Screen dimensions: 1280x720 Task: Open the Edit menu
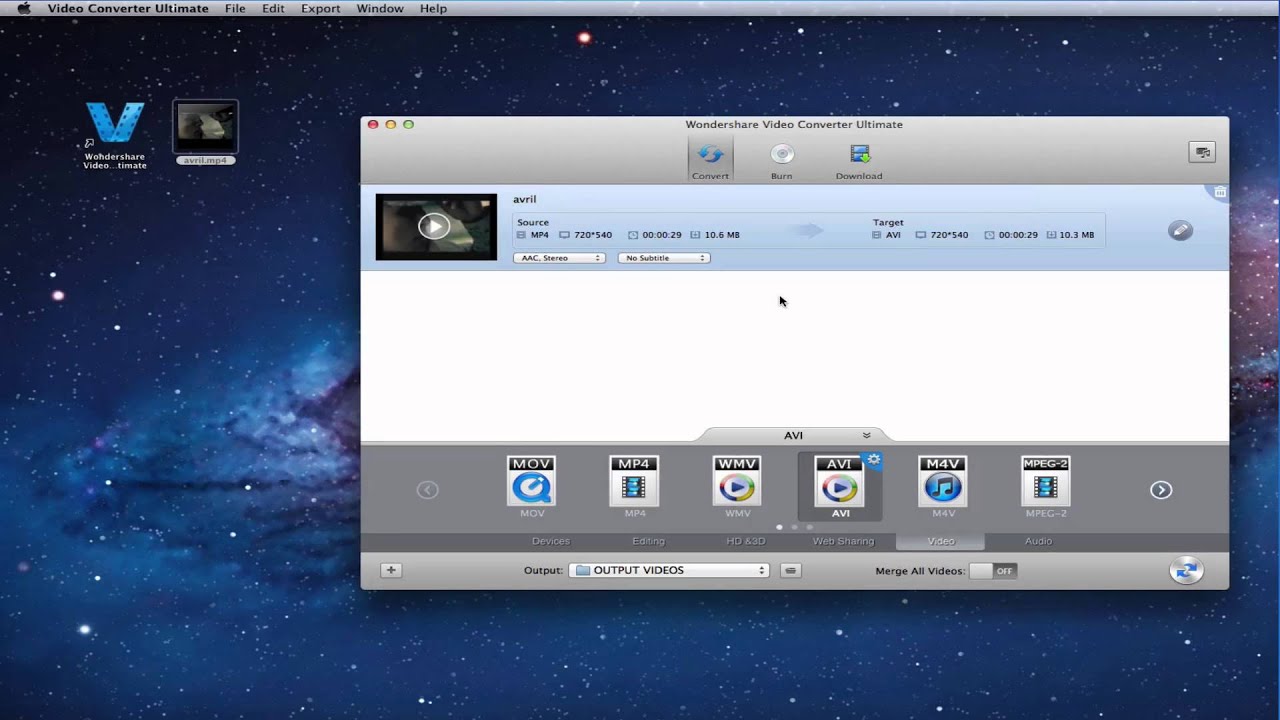tap(273, 8)
